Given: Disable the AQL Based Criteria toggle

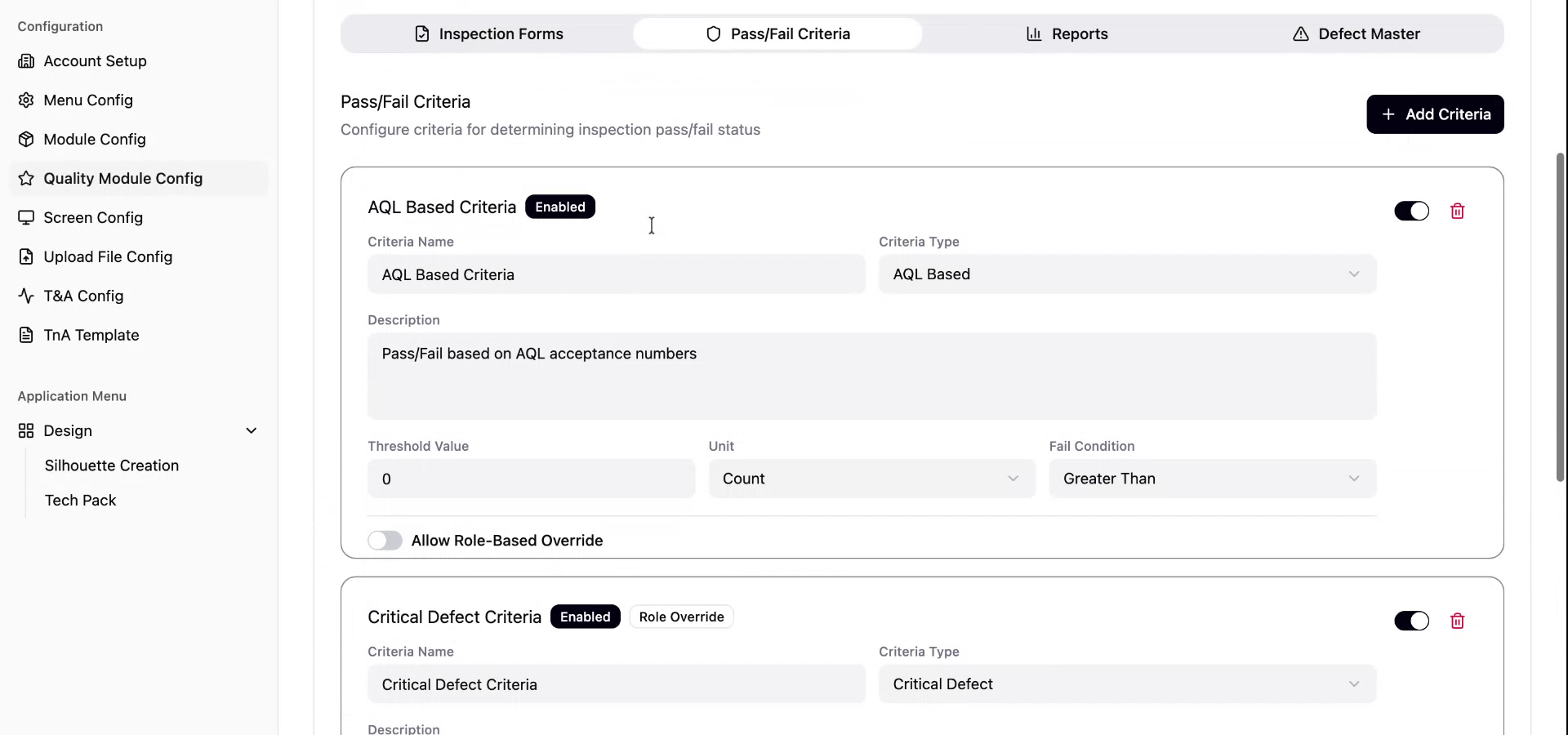Looking at the screenshot, I should click(1411, 212).
